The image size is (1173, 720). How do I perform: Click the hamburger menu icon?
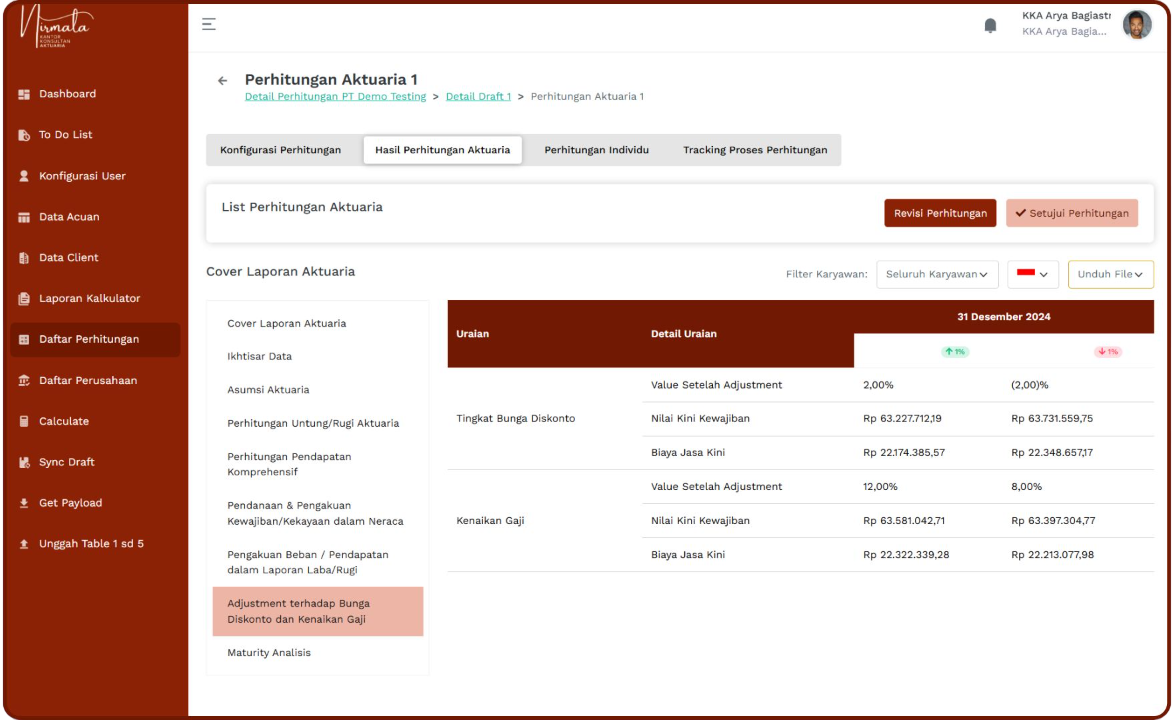coord(209,24)
